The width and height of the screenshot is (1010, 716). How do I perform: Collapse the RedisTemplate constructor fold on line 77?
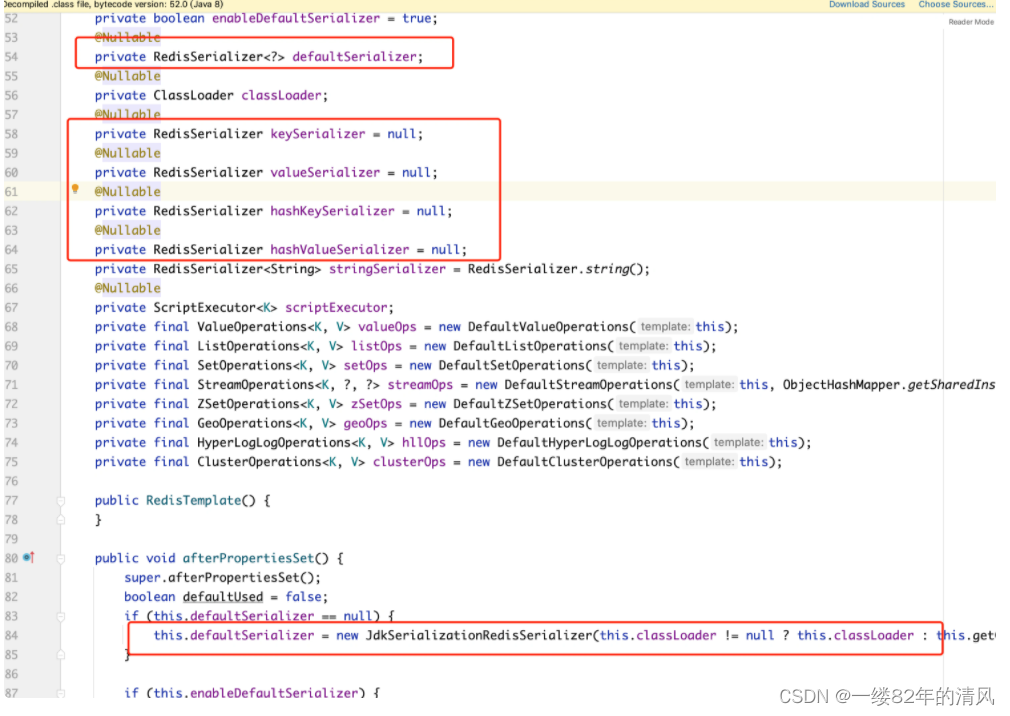[61, 500]
